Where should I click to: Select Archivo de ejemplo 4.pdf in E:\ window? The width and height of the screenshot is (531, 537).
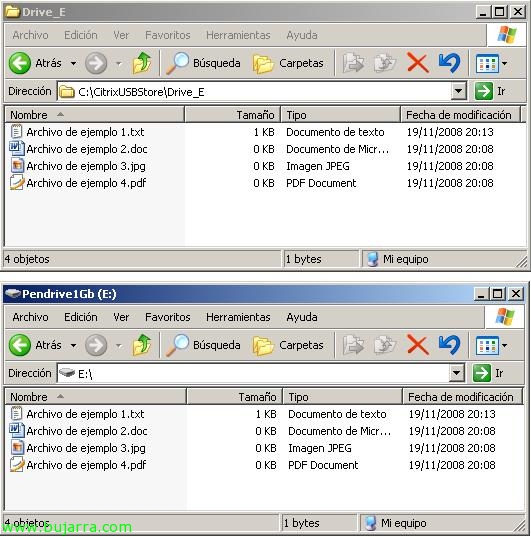86,465
